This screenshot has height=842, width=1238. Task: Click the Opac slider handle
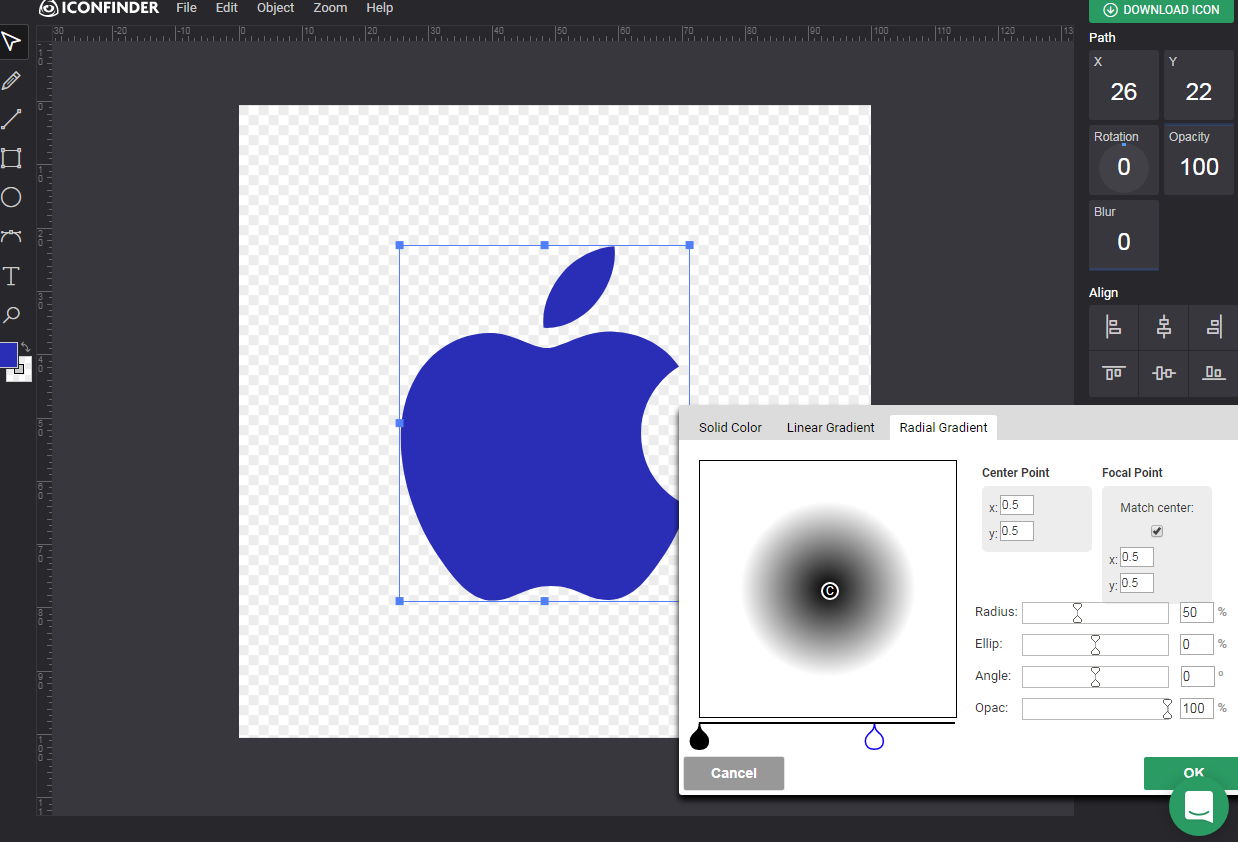pos(1167,709)
